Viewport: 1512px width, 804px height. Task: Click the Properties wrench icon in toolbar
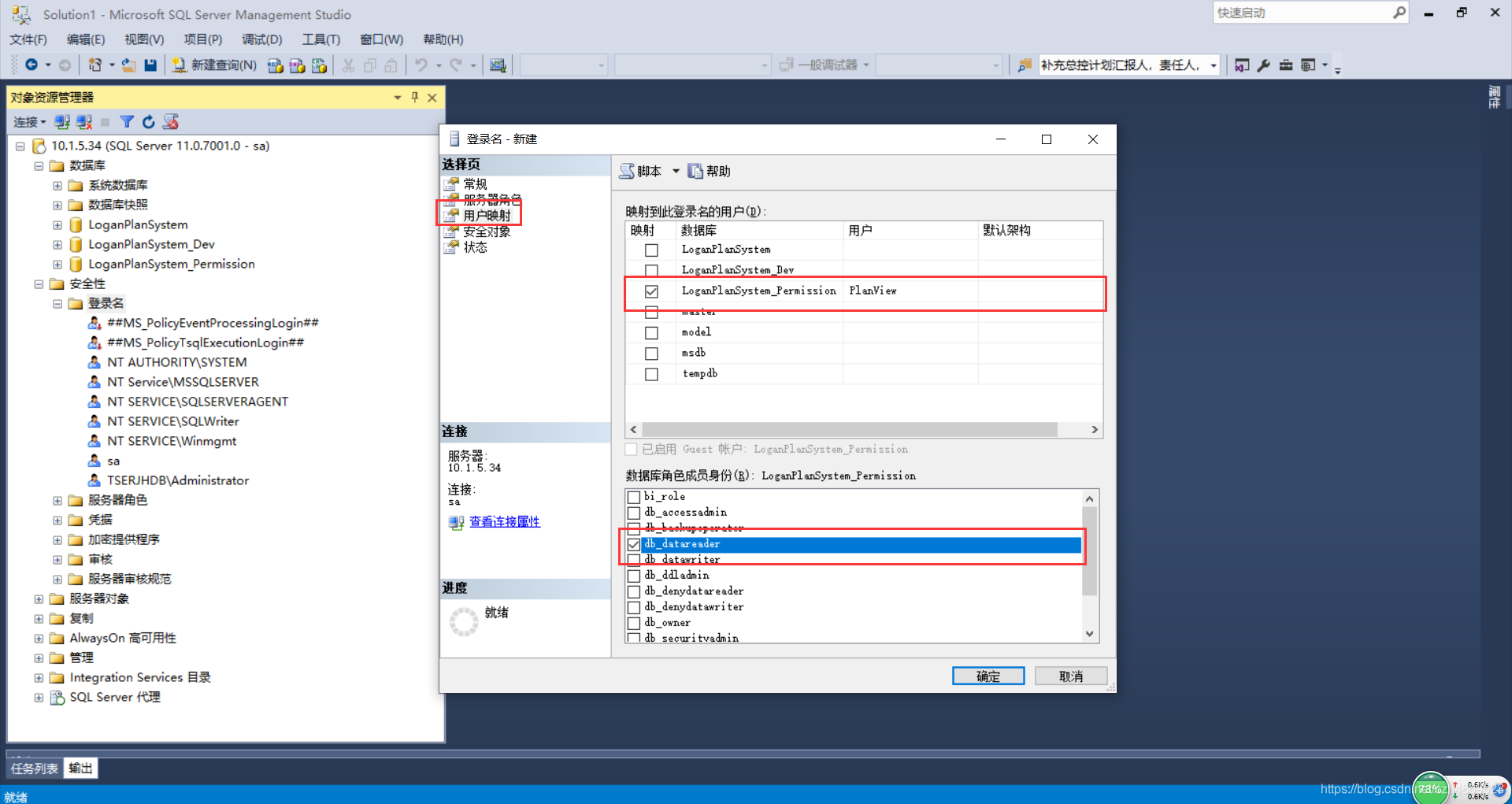[1264, 65]
